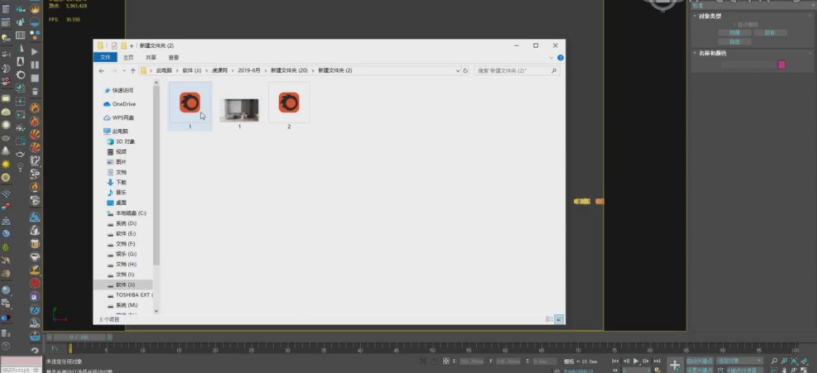Click 2019-6月 in the address breadcrumb

(x=250, y=70)
